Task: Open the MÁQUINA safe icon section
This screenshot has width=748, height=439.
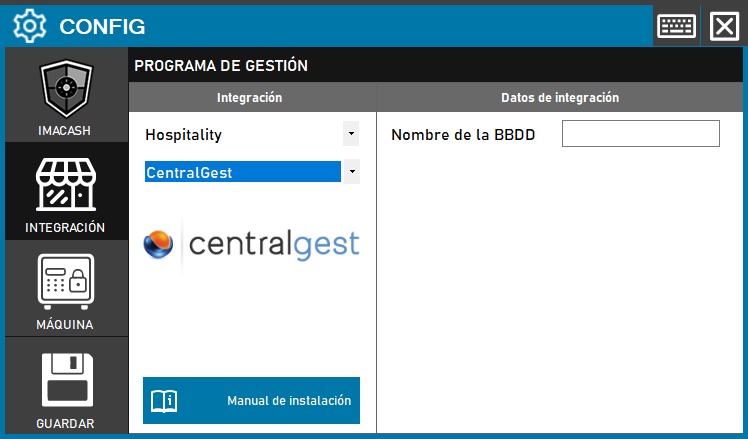Action: tap(66, 281)
